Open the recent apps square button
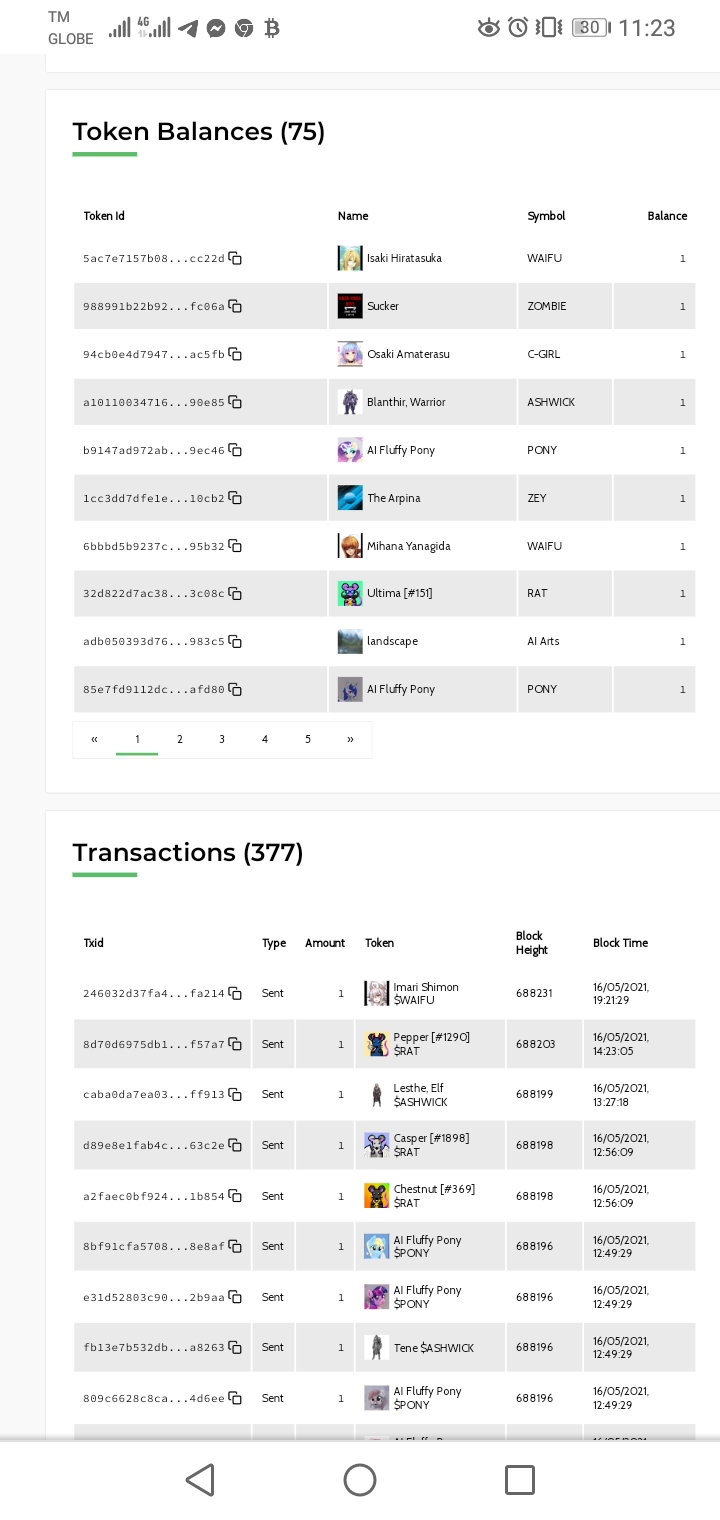This screenshot has width=720, height=1520. (520, 1479)
